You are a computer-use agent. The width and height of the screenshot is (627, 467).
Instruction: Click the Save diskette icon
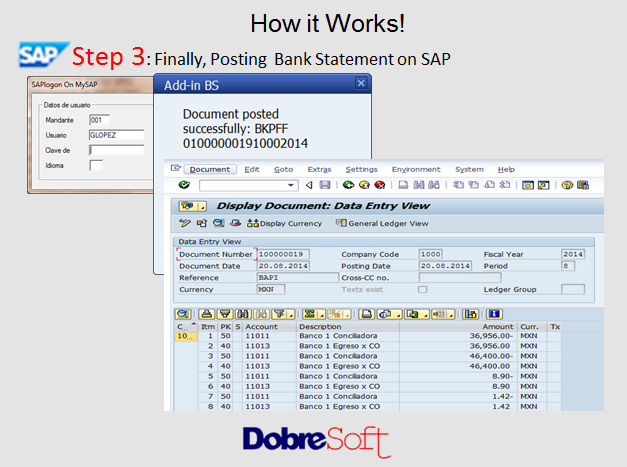(325, 185)
